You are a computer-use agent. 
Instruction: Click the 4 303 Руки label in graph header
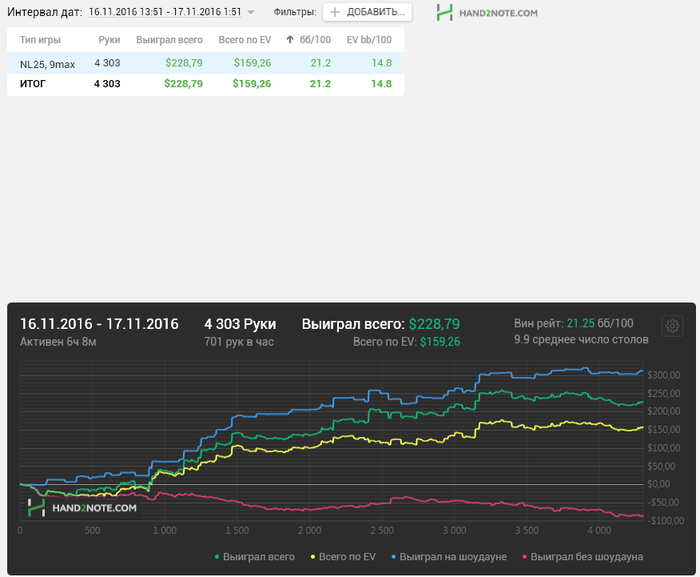pos(240,324)
